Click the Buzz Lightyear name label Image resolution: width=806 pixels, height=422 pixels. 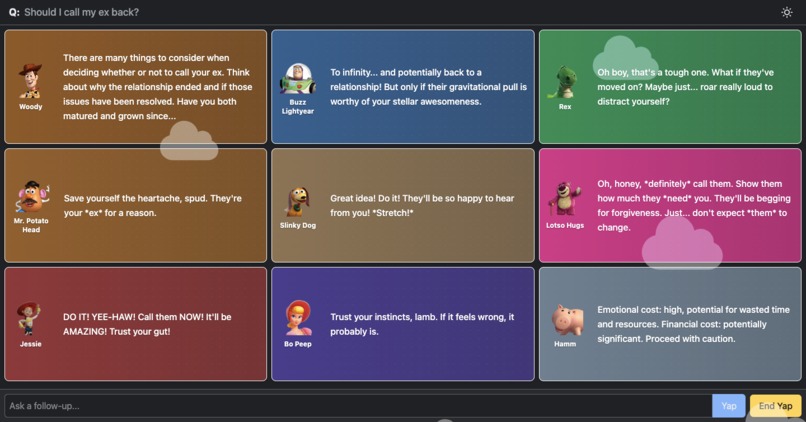[x=298, y=106]
